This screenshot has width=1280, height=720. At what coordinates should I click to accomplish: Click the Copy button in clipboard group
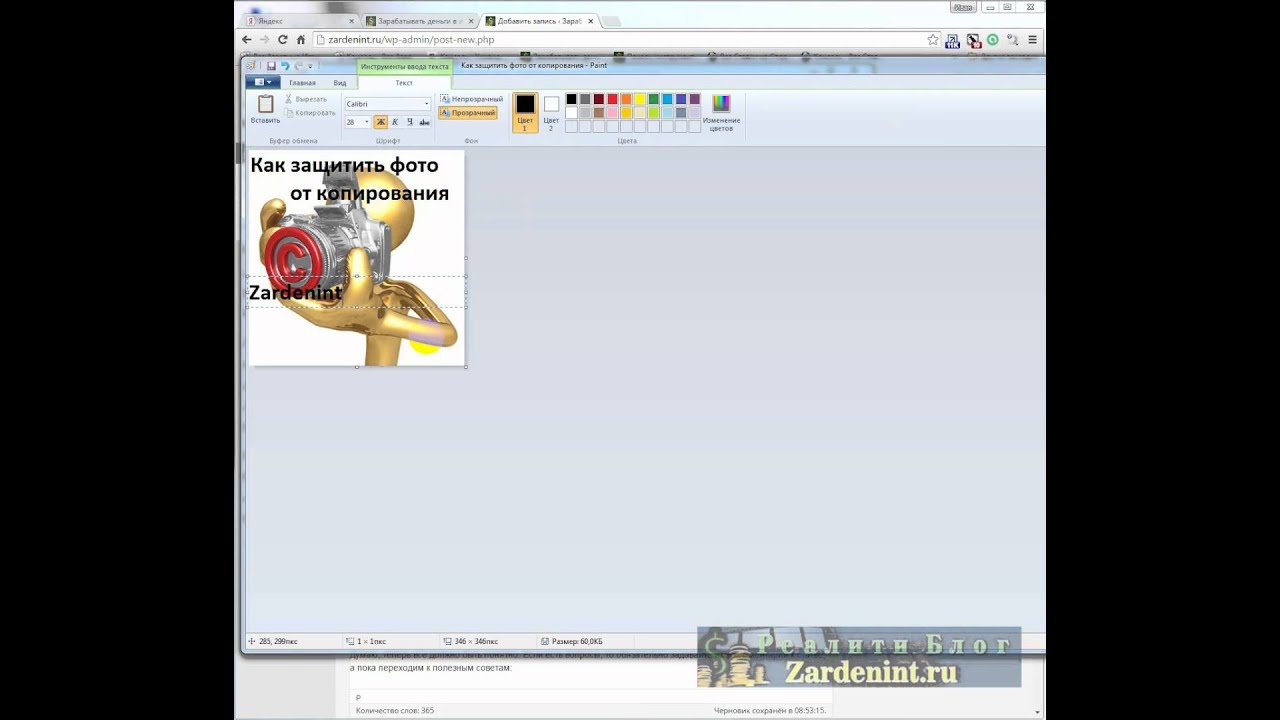(310, 113)
